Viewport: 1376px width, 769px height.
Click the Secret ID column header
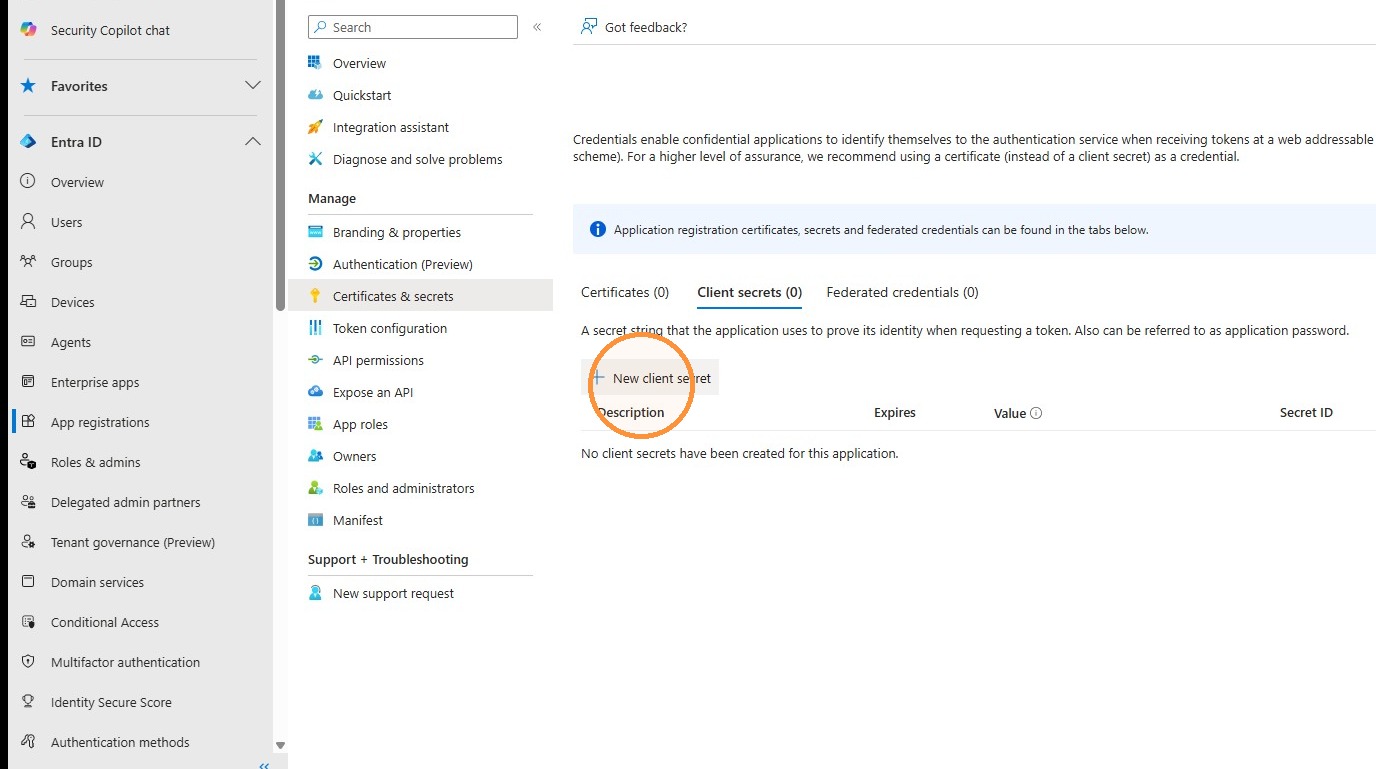(1306, 412)
